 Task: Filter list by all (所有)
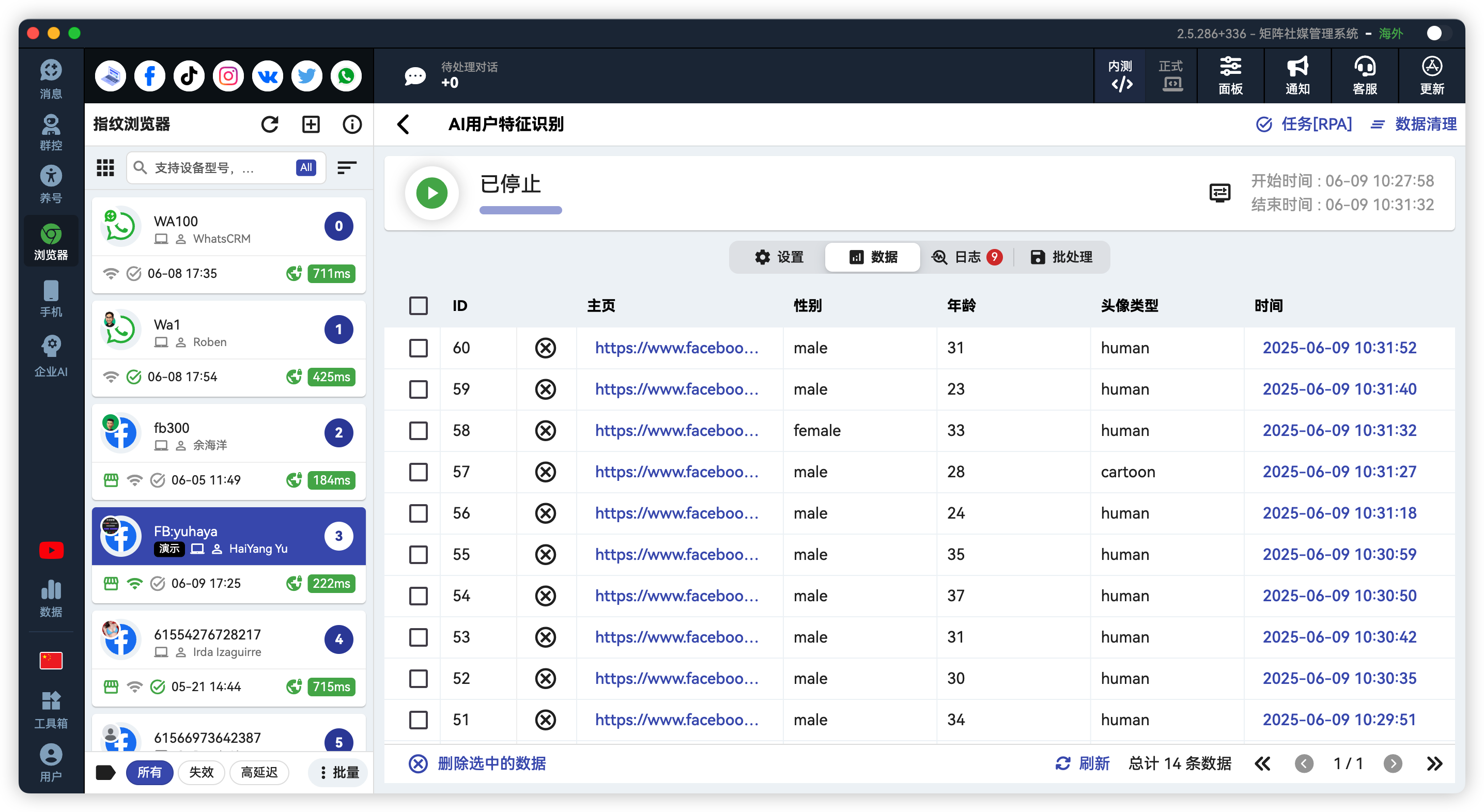click(149, 772)
